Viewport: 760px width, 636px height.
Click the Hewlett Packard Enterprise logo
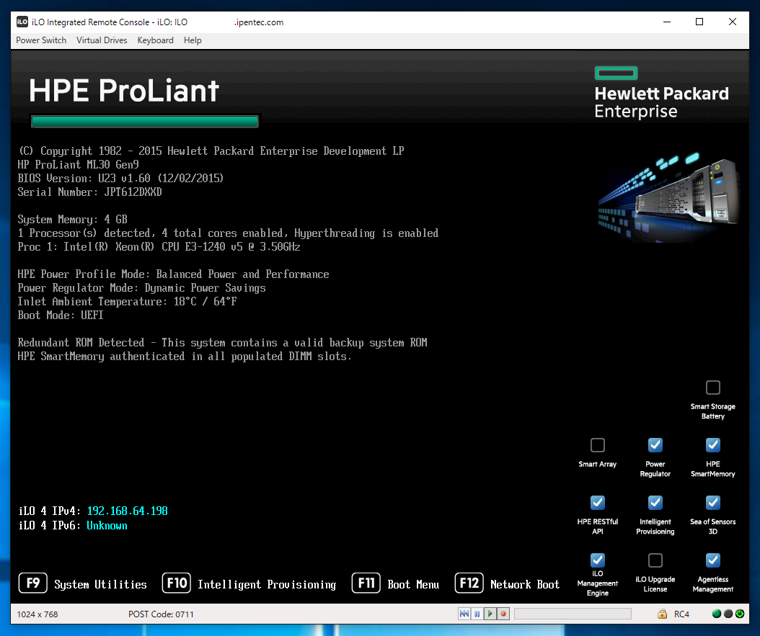[x=662, y=93]
